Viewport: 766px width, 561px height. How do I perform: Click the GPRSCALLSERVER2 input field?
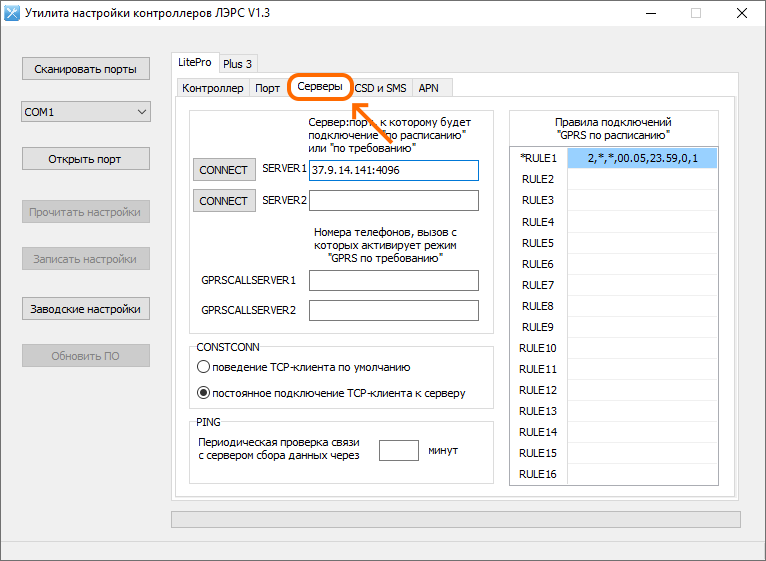coord(394,310)
